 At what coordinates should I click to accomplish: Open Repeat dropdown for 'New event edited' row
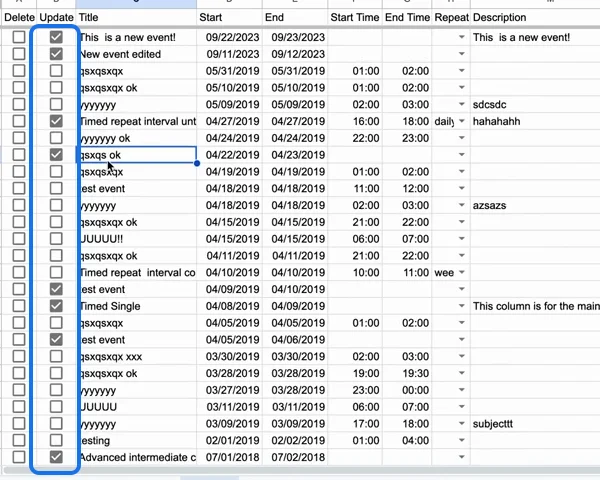[x=462, y=54]
